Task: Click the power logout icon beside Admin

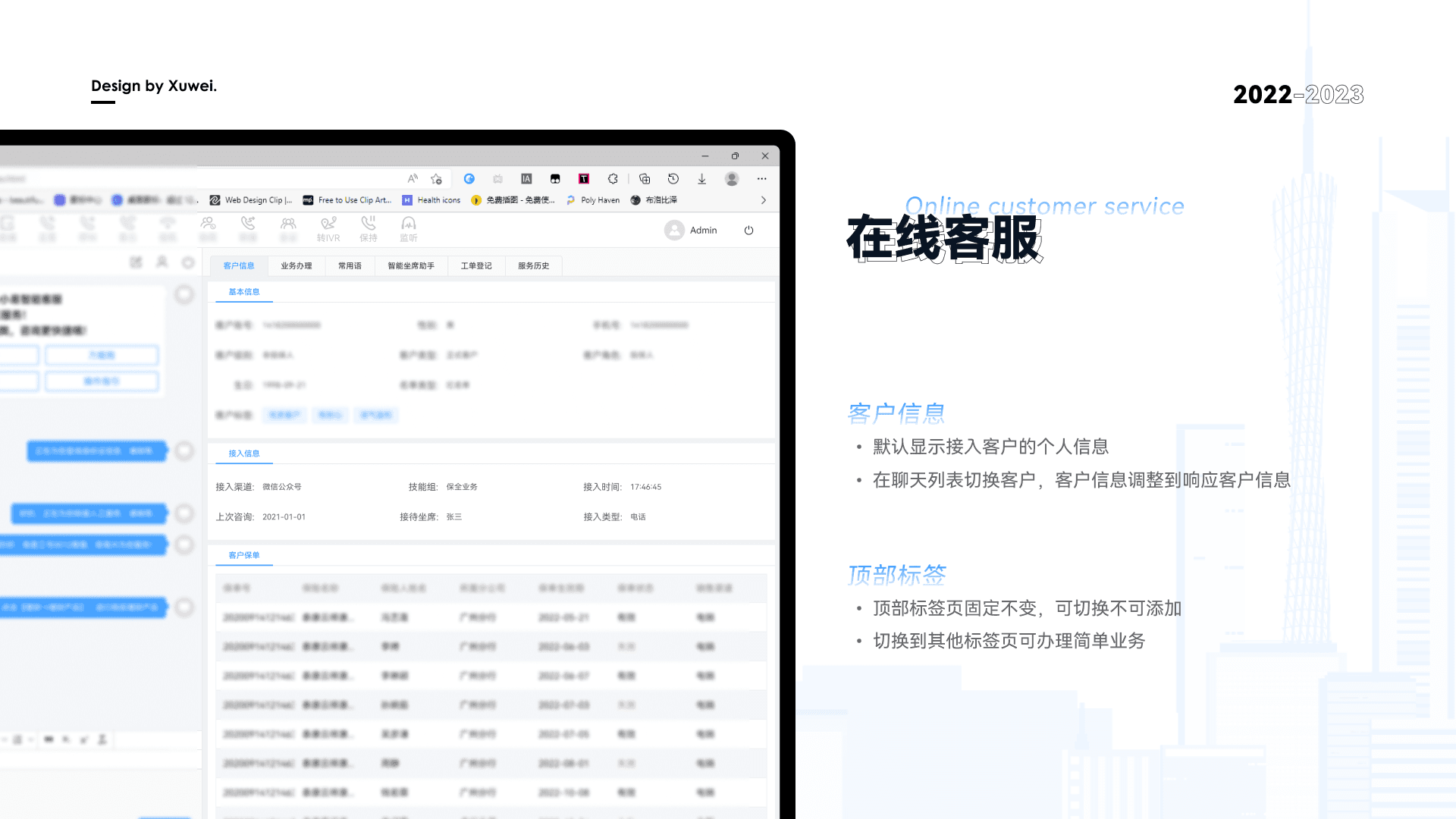Action: pyautogui.click(x=748, y=231)
